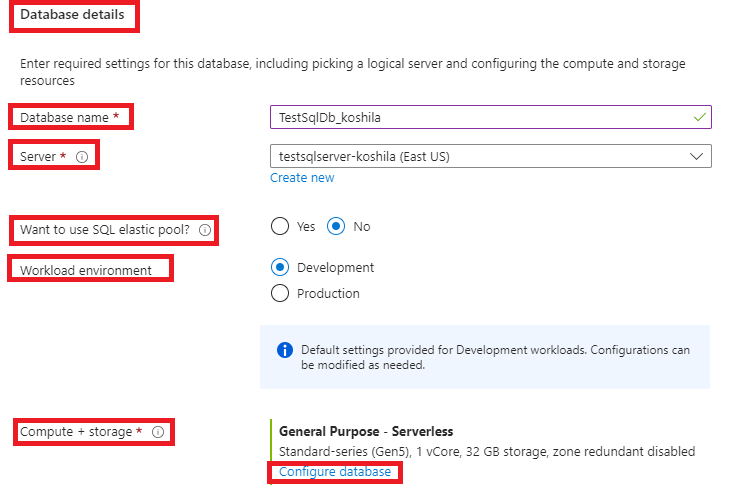Click the green checkmark in Database name field
739x494 pixels.
(x=699, y=117)
